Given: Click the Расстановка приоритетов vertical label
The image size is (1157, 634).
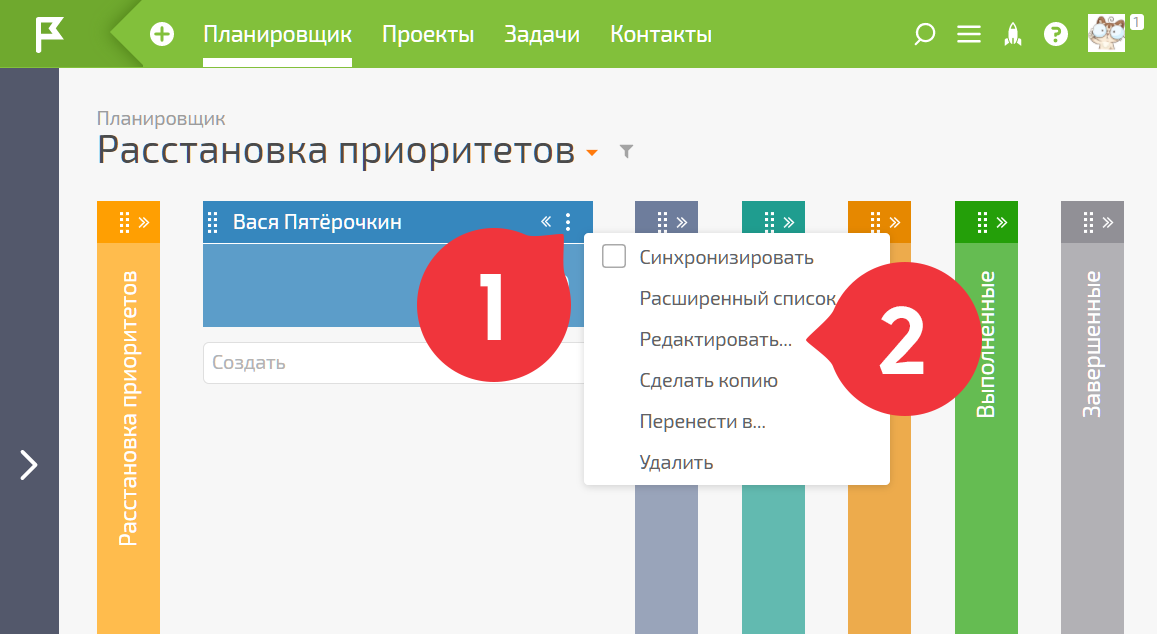Looking at the screenshot, I should [128, 408].
